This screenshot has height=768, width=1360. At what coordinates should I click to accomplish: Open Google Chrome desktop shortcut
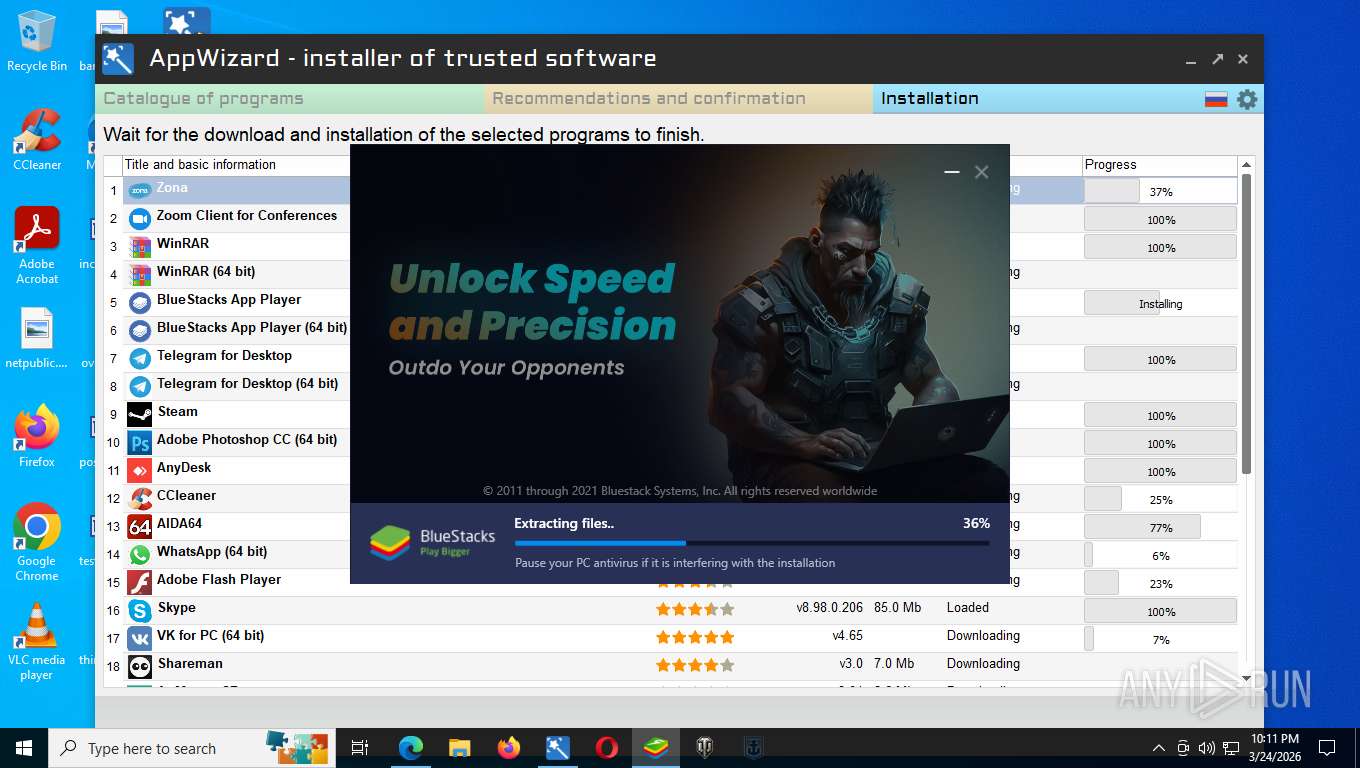(x=37, y=543)
